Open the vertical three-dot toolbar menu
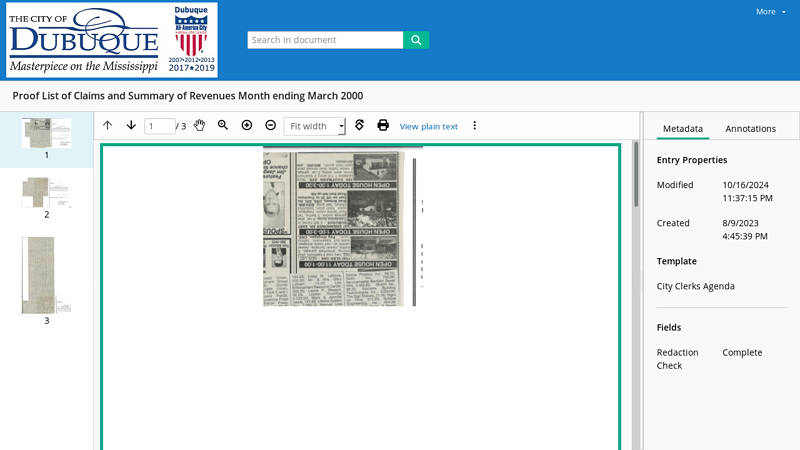 (475, 126)
